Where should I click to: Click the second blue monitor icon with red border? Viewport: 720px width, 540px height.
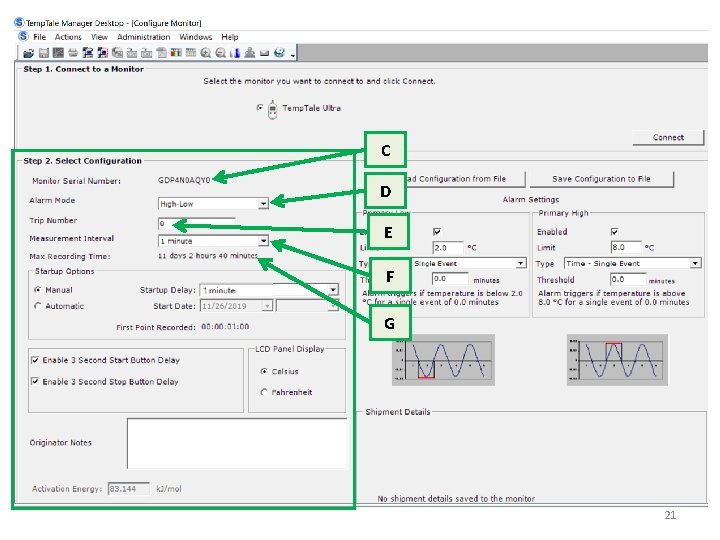102,53
